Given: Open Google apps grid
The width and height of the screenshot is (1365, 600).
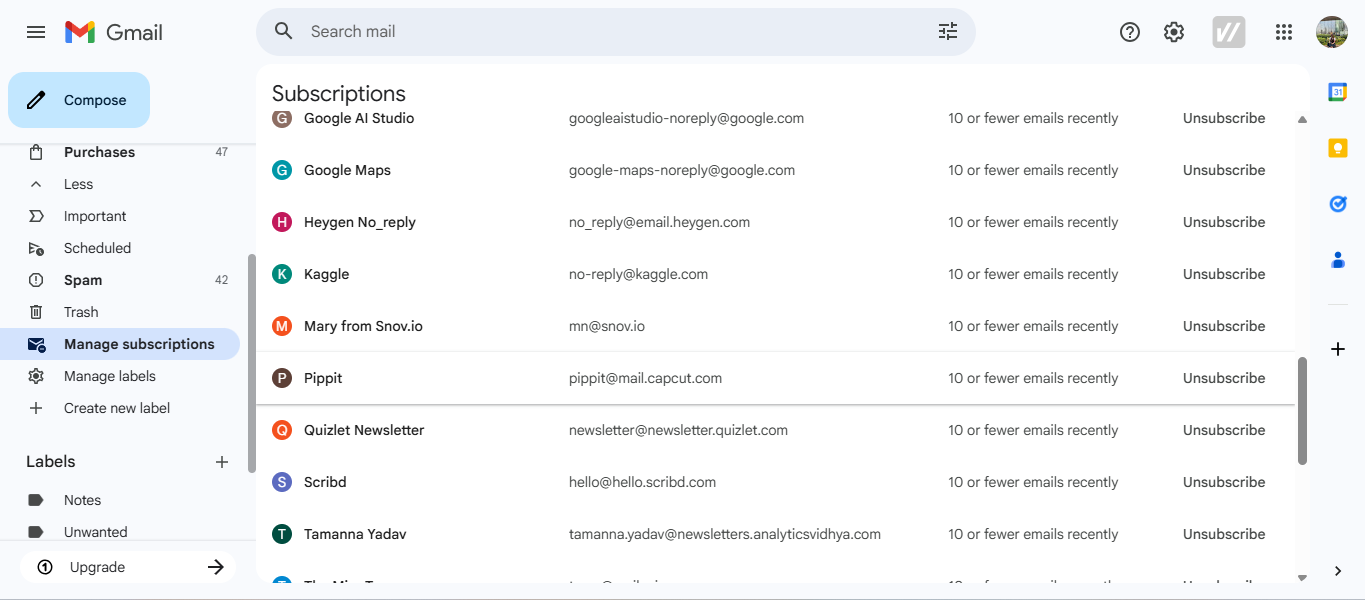Looking at the screenshot, I should point(1284,32).
